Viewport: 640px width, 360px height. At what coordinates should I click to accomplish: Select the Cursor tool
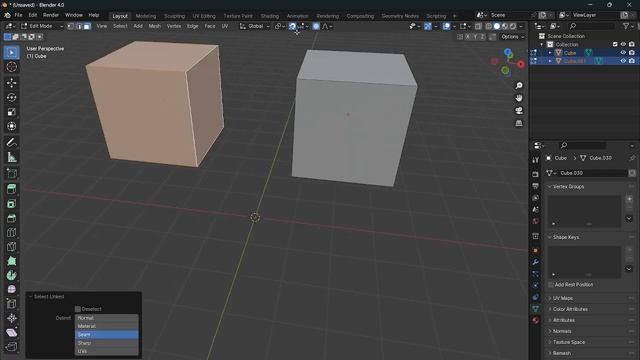11,67
